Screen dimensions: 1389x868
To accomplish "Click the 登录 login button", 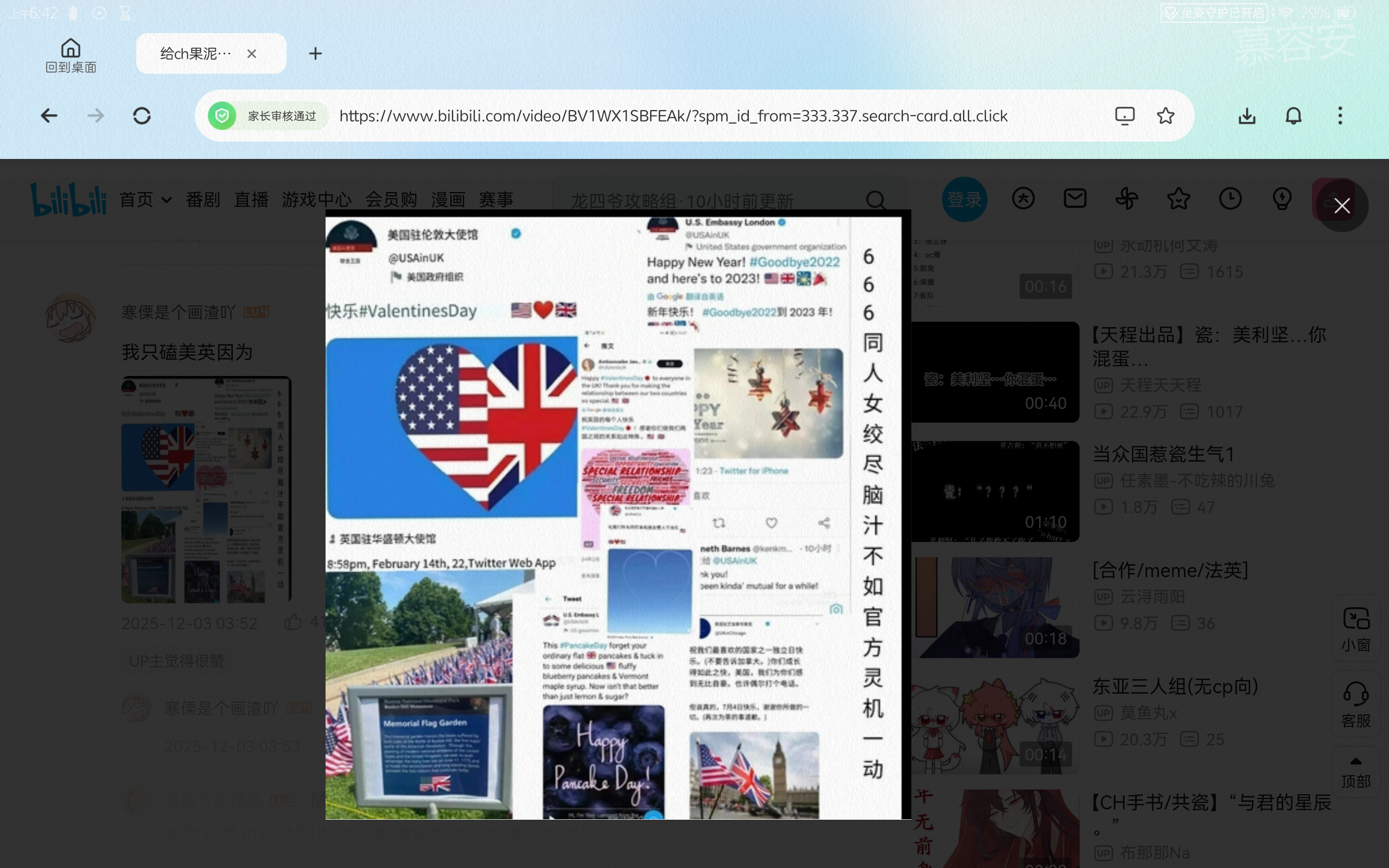I will coord(964,199).
